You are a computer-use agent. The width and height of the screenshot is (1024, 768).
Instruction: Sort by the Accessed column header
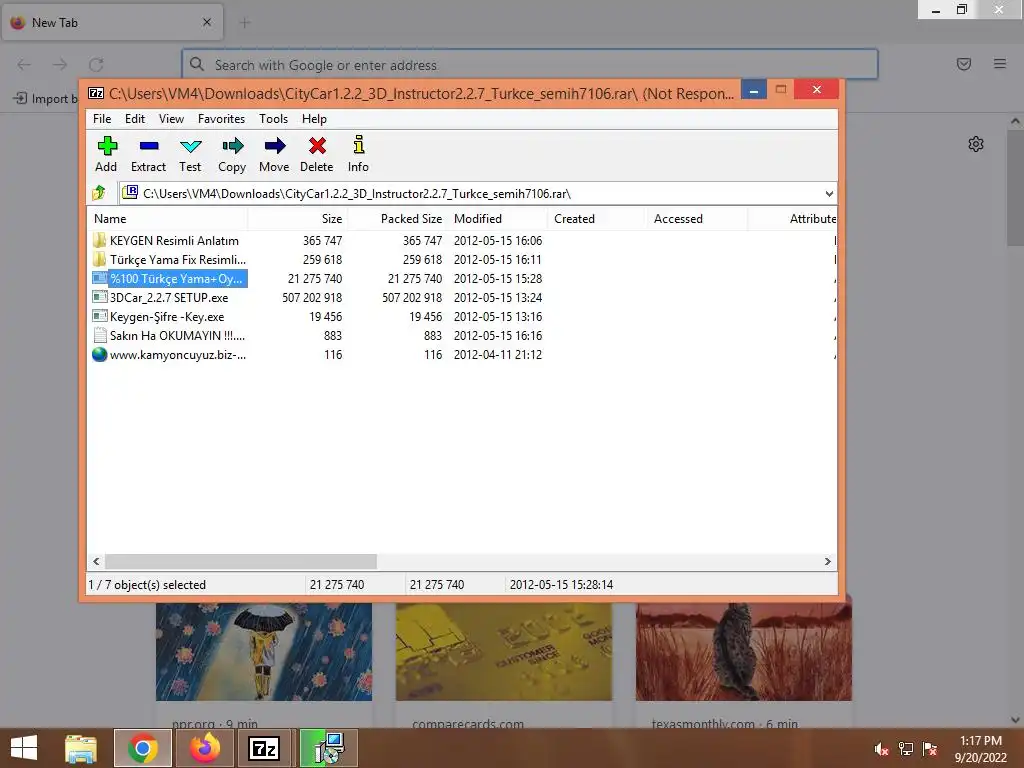point(697,219)
